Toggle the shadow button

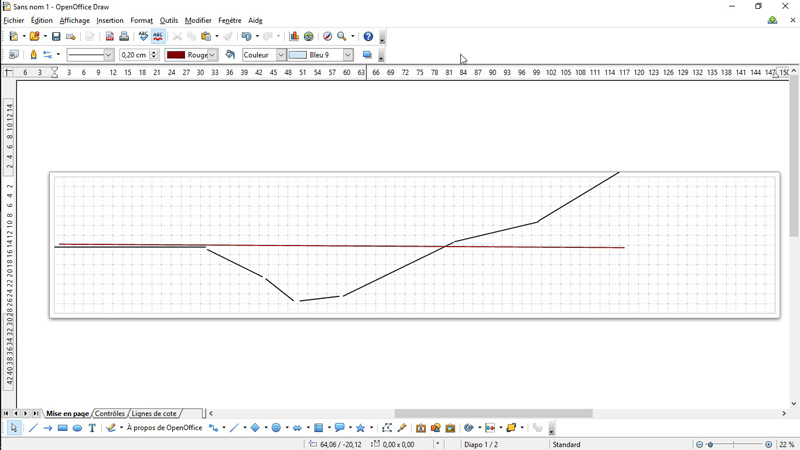click(x=367, y=55)
